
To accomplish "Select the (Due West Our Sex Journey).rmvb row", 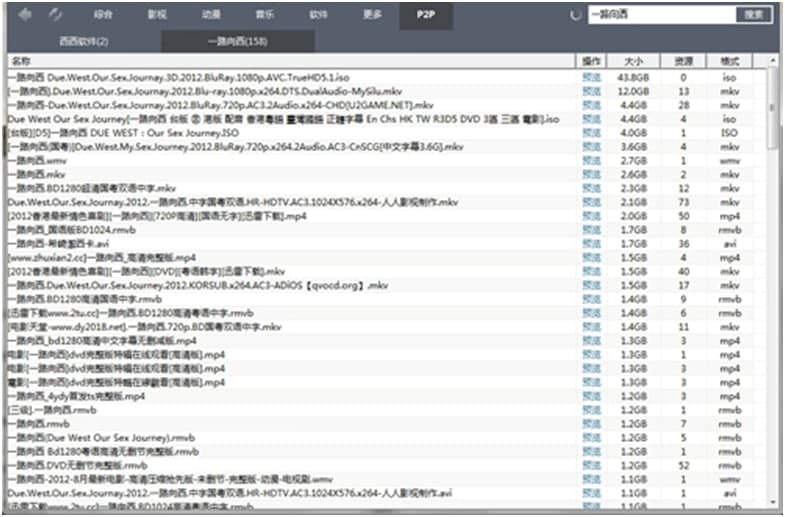I will tap(101, 438).
